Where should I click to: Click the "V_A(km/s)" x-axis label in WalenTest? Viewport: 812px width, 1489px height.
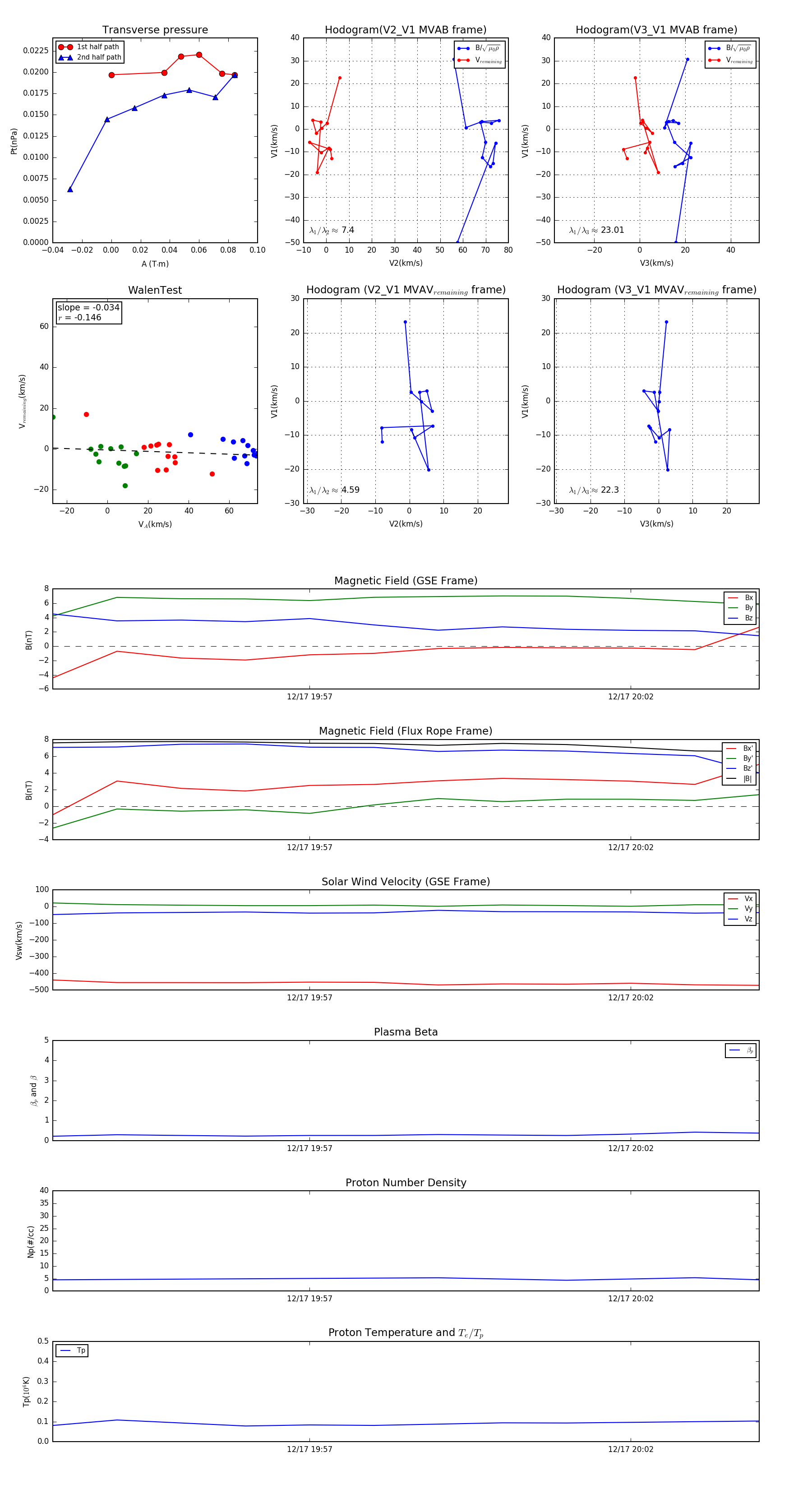(155, 524)
